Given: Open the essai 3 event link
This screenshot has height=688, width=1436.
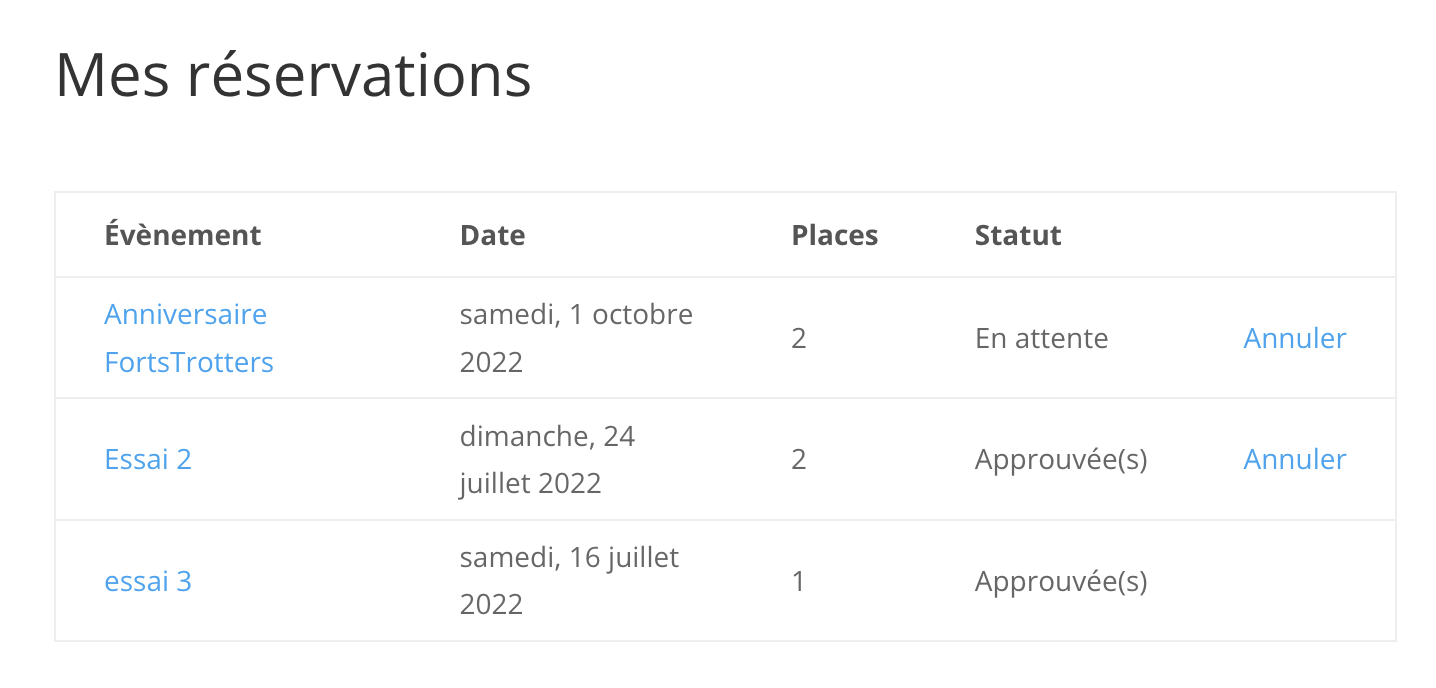Looking at the screenshot, I should [x=148, y=581].
